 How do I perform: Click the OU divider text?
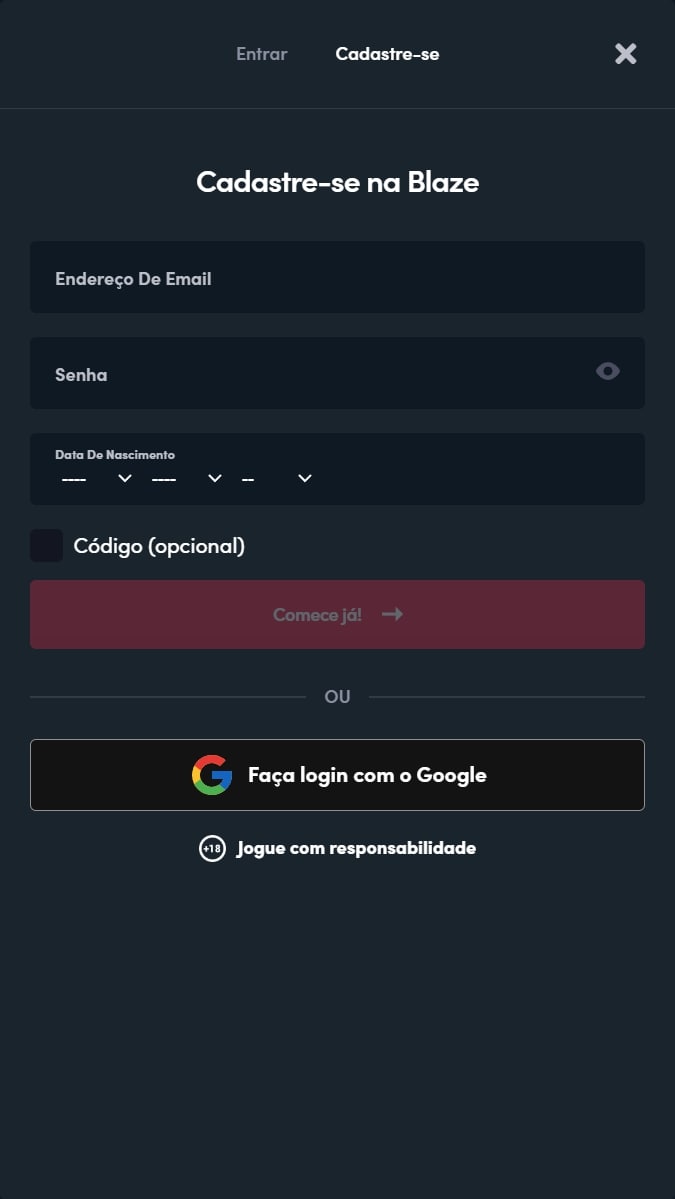coord(337,697)
